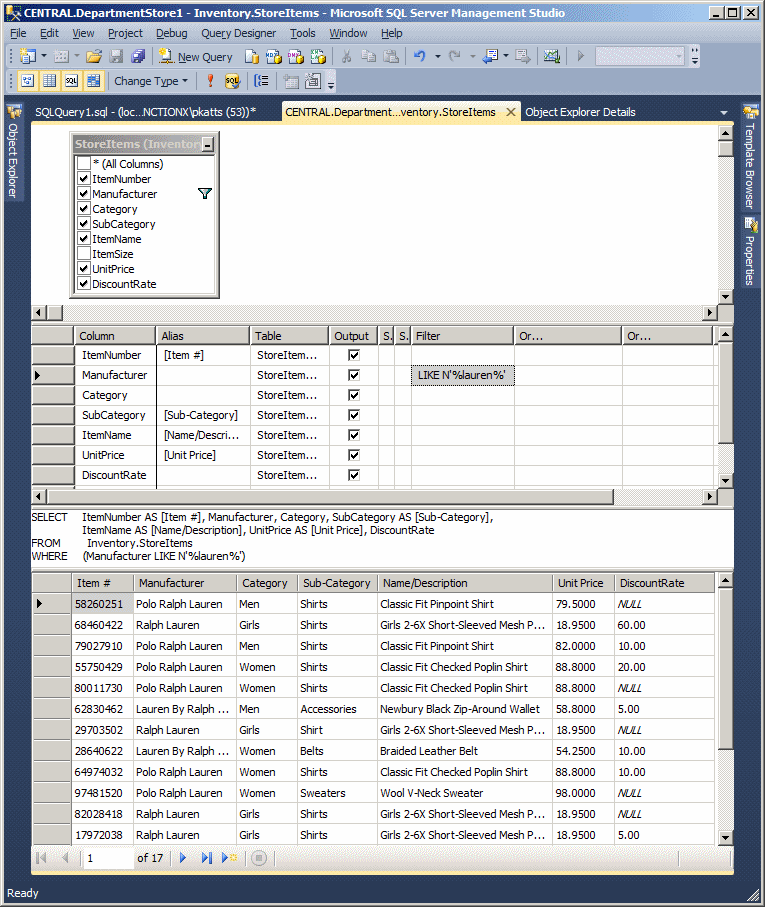The image size is (765, 907).
Task: Toggle Output checkbox for SubCategory row
Action: coord(354,415)
